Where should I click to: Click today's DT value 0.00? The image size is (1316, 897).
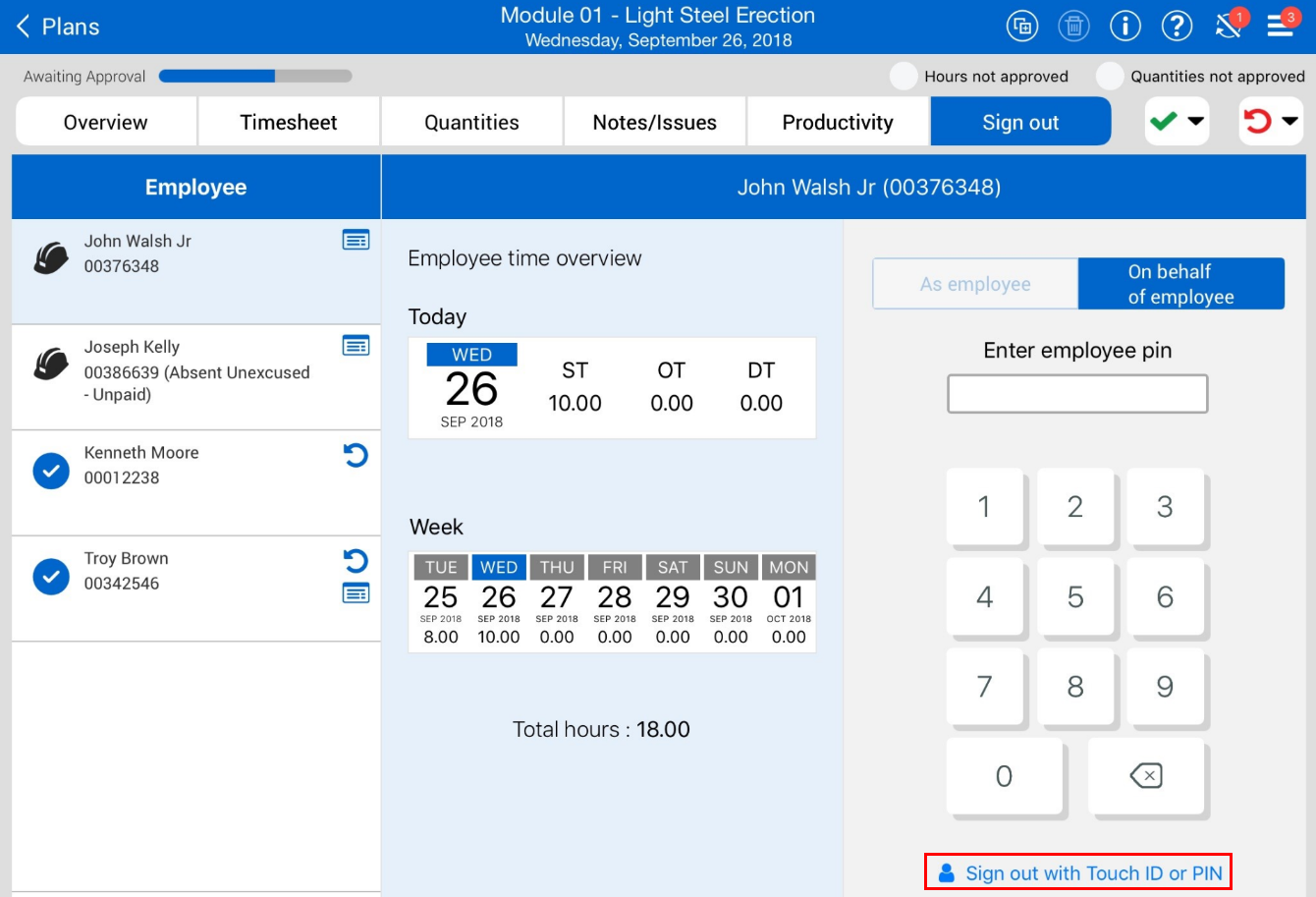tap(761, 404)
